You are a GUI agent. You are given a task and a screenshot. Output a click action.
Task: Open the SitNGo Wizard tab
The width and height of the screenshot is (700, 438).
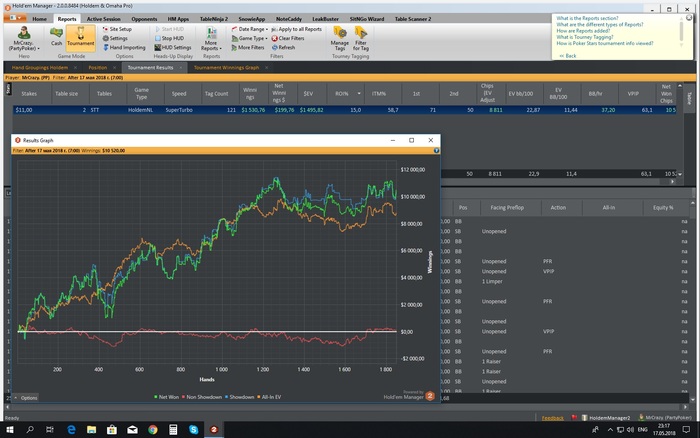click(x=367, y=19)
